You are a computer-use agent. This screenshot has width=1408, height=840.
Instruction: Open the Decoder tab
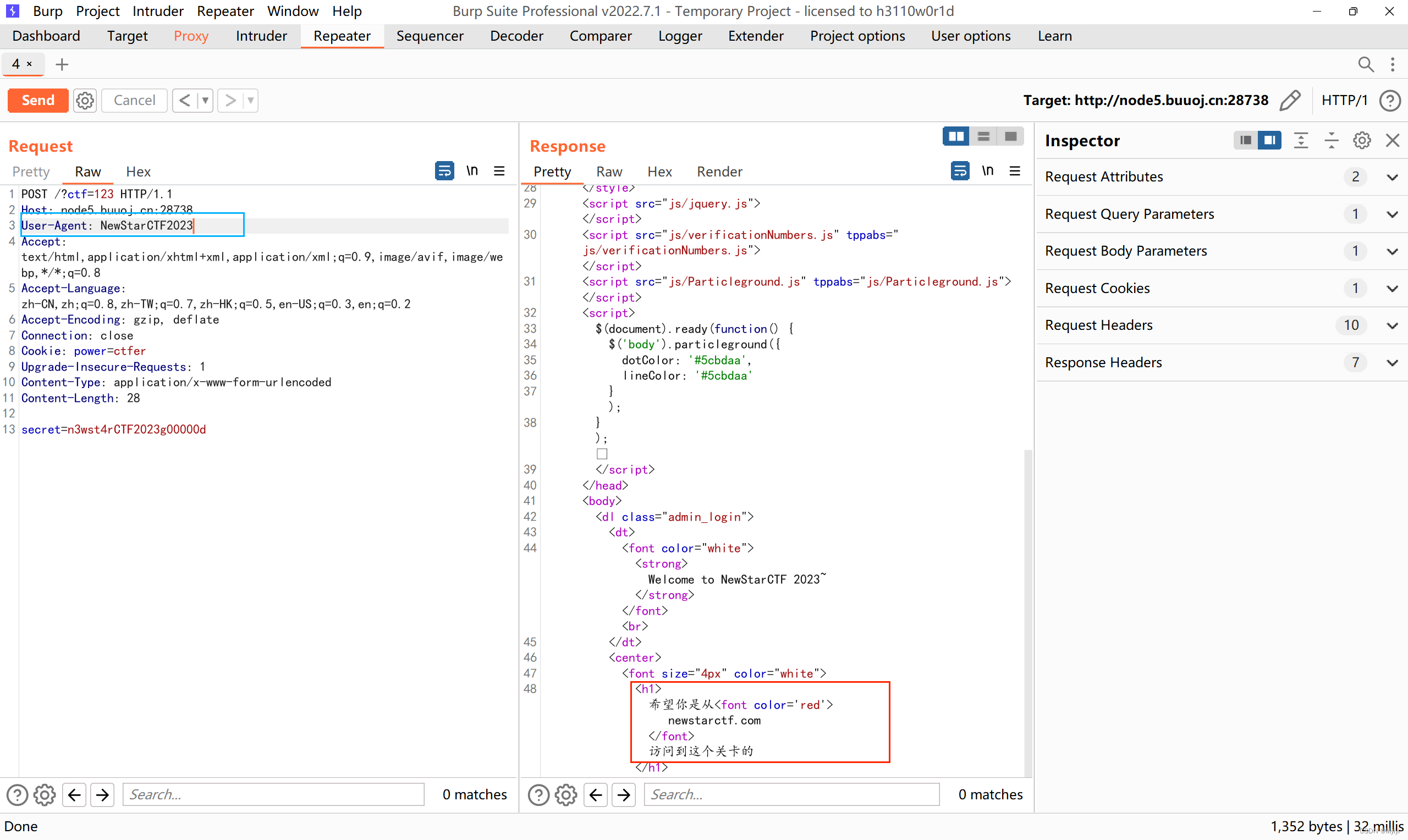pos(516,36)
